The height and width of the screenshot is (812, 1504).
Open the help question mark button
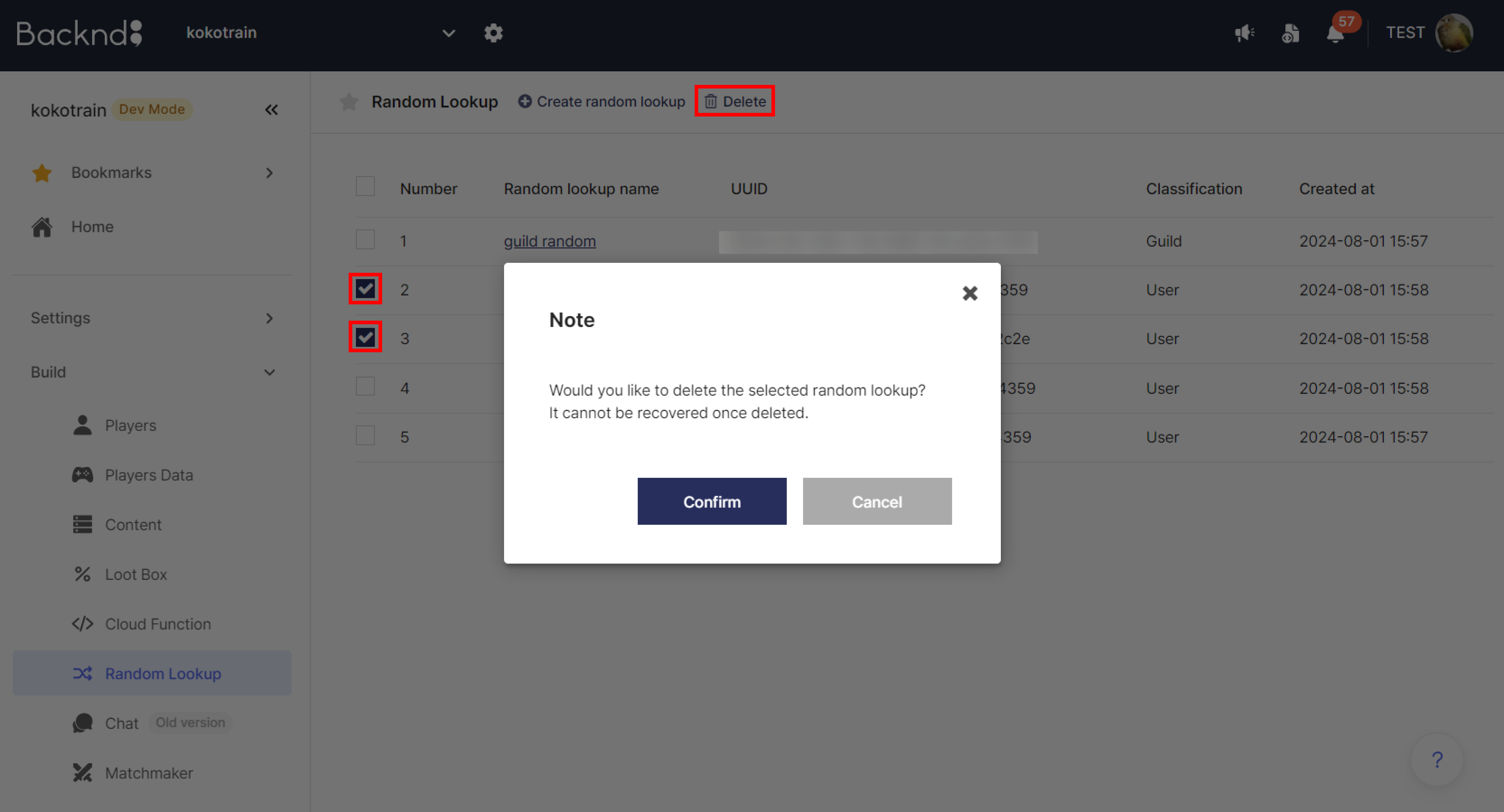[1437, 759]
